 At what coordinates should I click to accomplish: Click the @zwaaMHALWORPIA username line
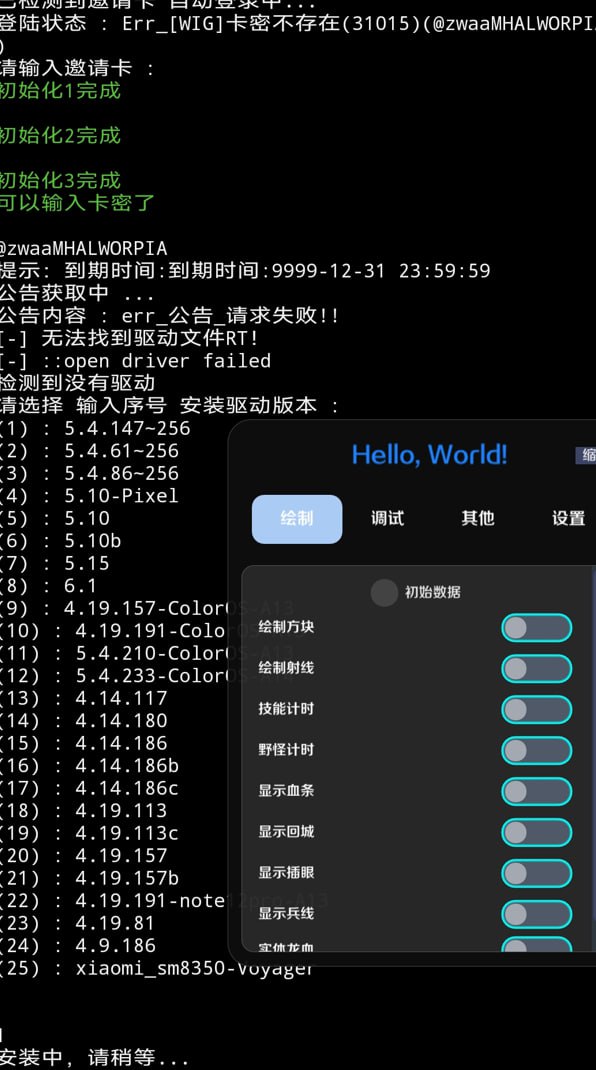click(83, 248)
